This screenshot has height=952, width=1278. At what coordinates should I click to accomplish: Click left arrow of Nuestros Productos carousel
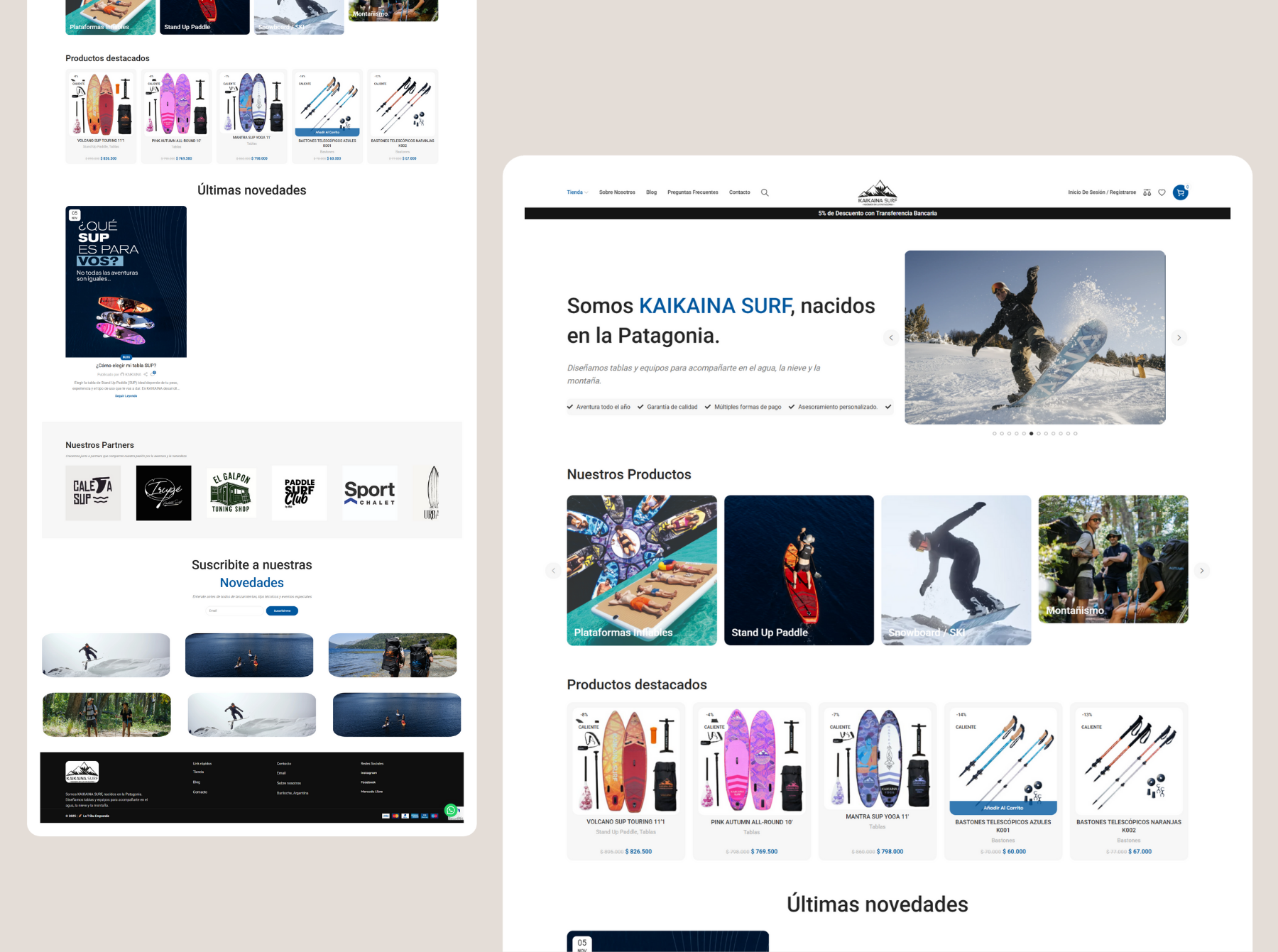coord(553,570)
